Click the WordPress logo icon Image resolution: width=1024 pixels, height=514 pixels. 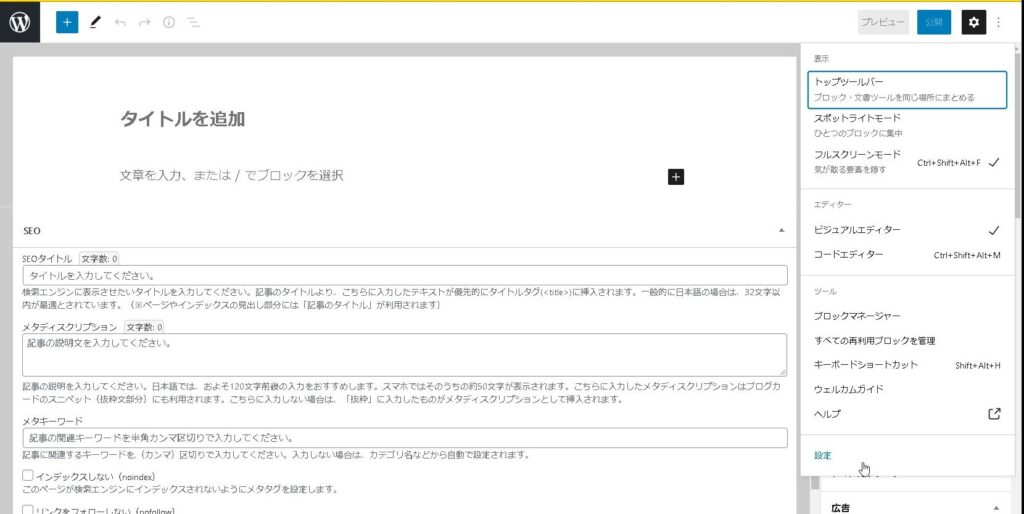(20, 22)
